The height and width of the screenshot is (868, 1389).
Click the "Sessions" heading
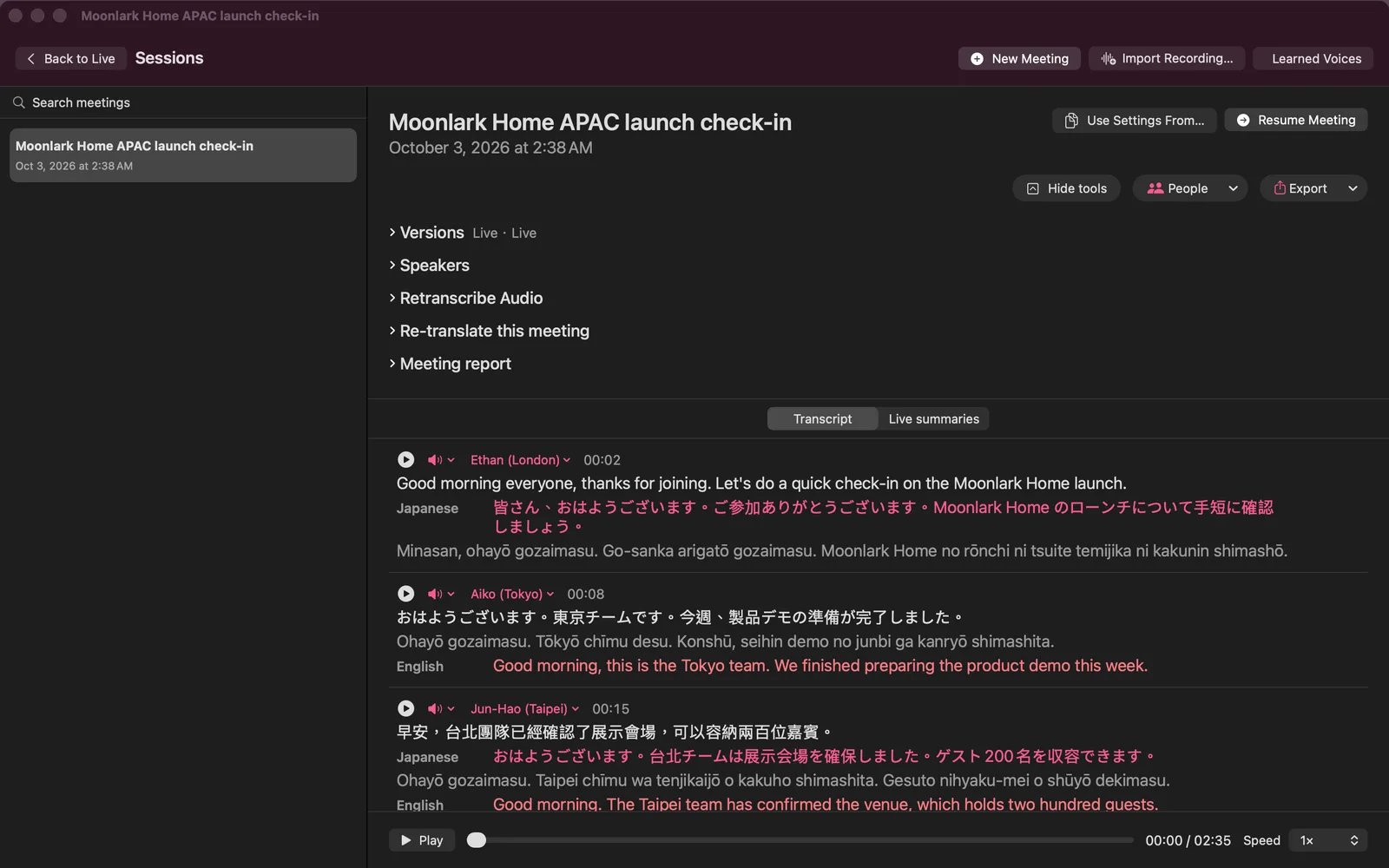(x=169, y=58)
